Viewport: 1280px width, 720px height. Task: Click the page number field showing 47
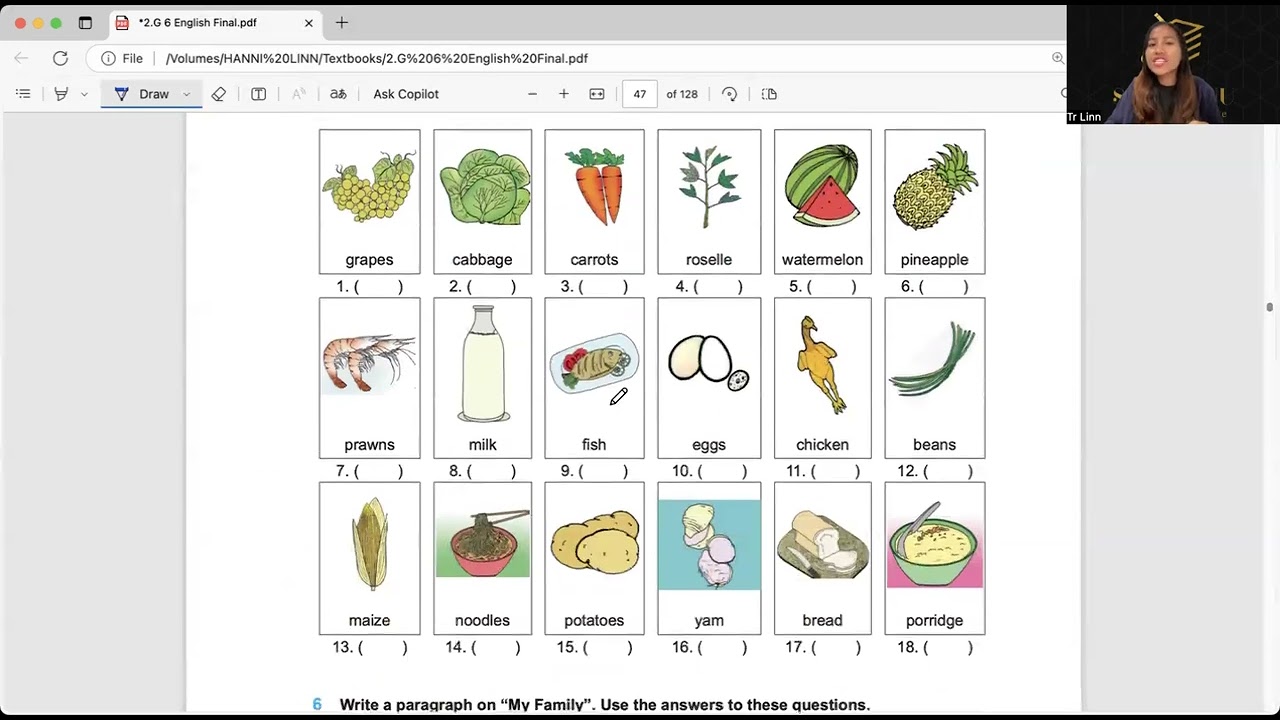coord(640,94)
